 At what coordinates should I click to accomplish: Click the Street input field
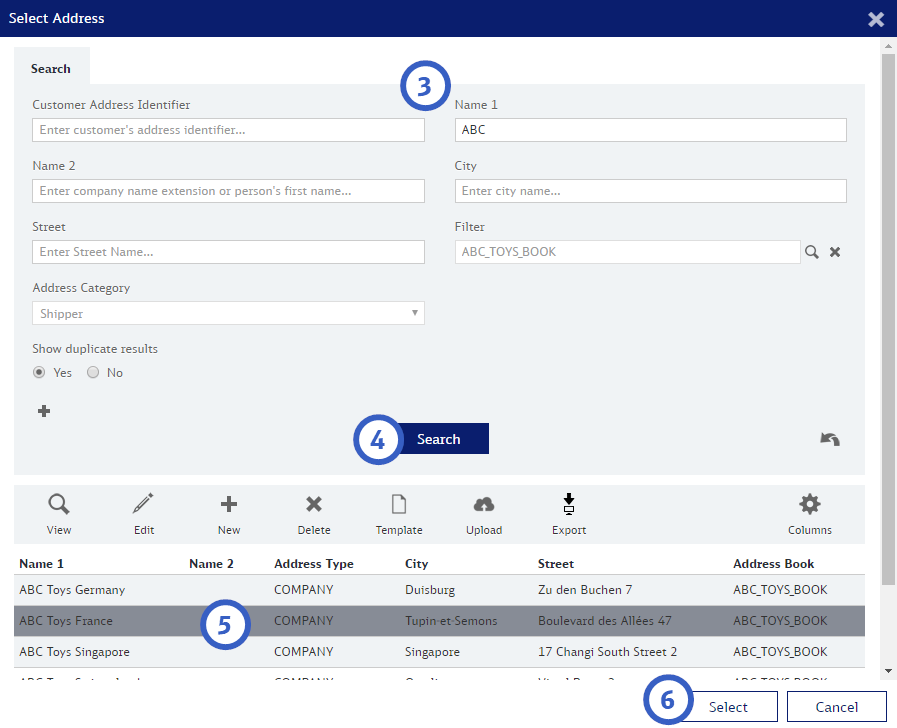tap(228, 252)
